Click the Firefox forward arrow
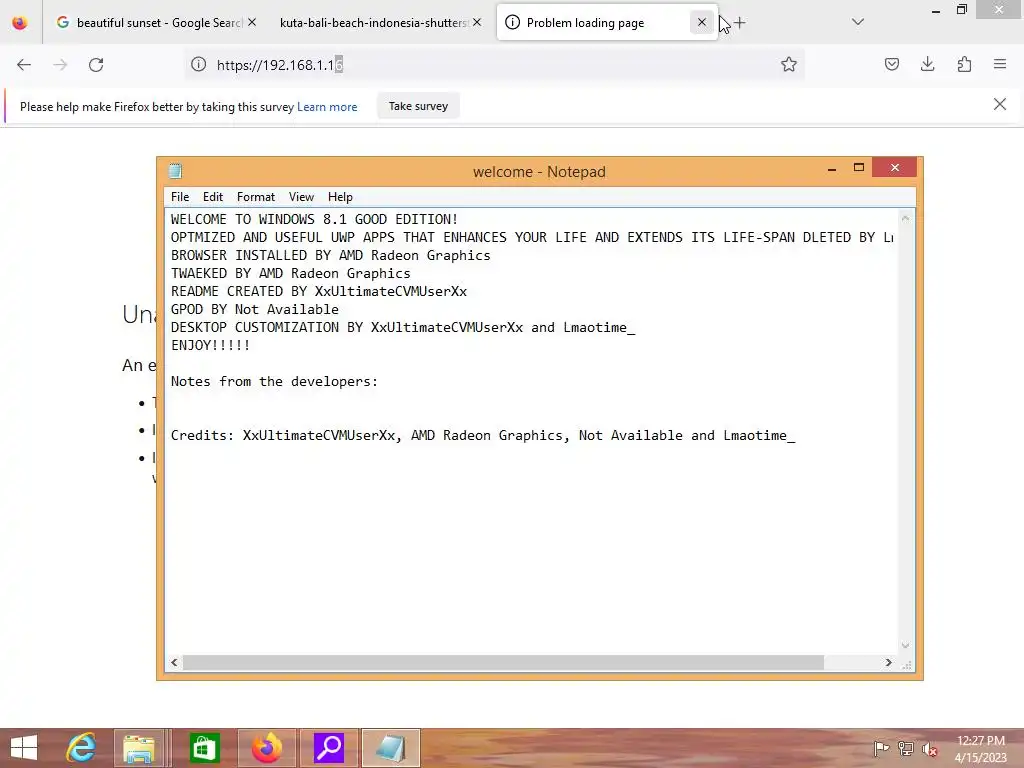This screenshot has height=768, width=1024. tap(60, 65)
